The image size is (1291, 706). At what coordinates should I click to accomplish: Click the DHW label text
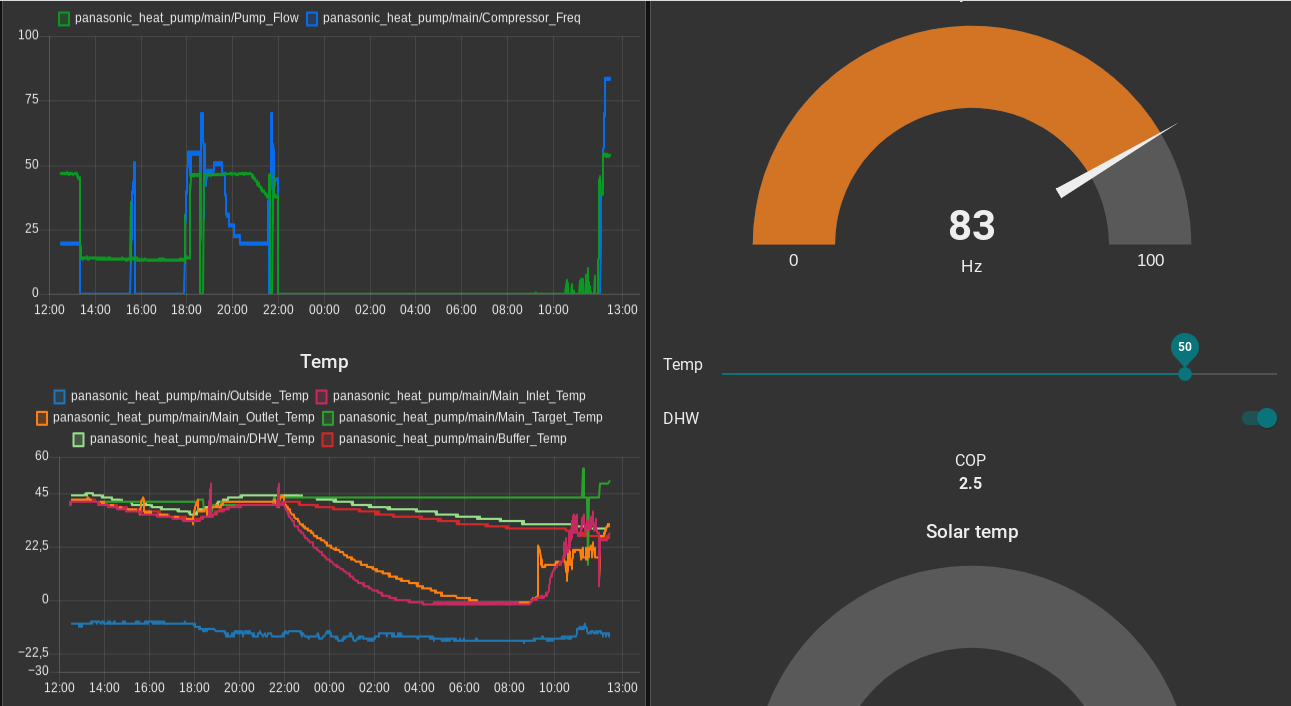pyautogui.click(x=681, y=419)
